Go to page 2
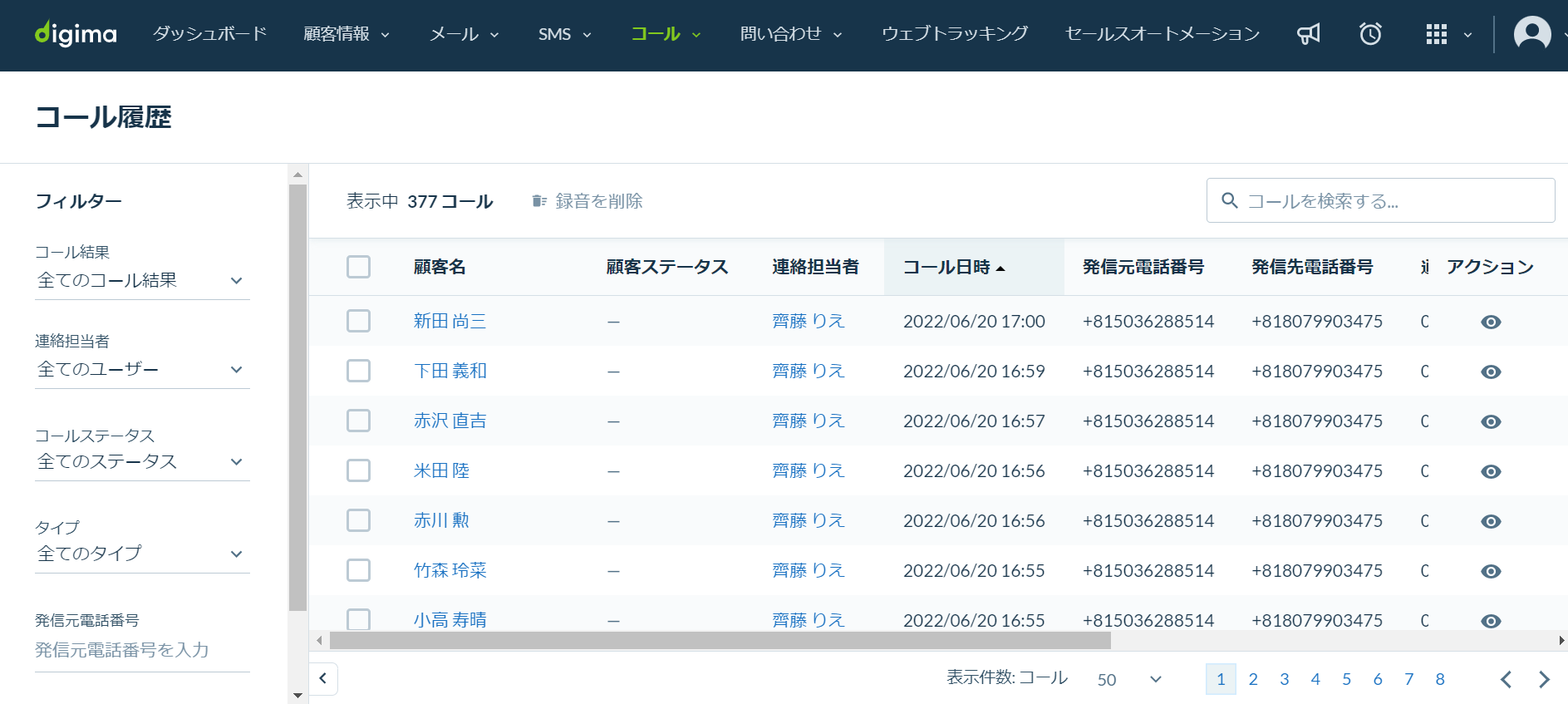The image size is (1568, 704). coord(1253,679)
